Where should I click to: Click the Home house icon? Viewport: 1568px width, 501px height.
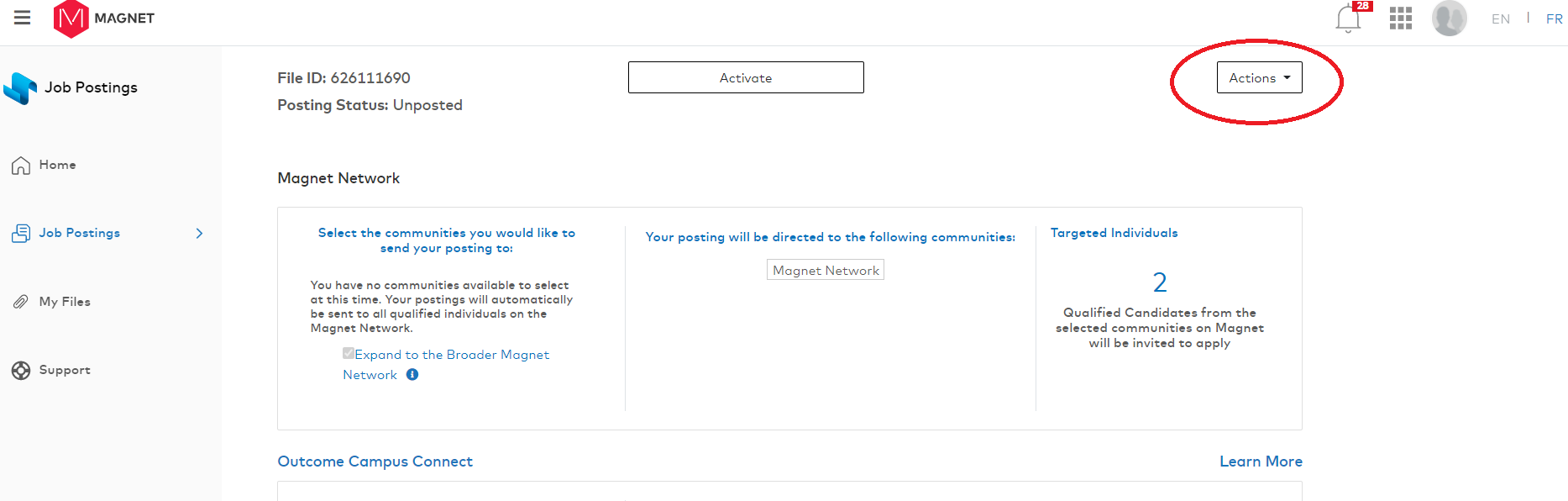pos(21,166)
